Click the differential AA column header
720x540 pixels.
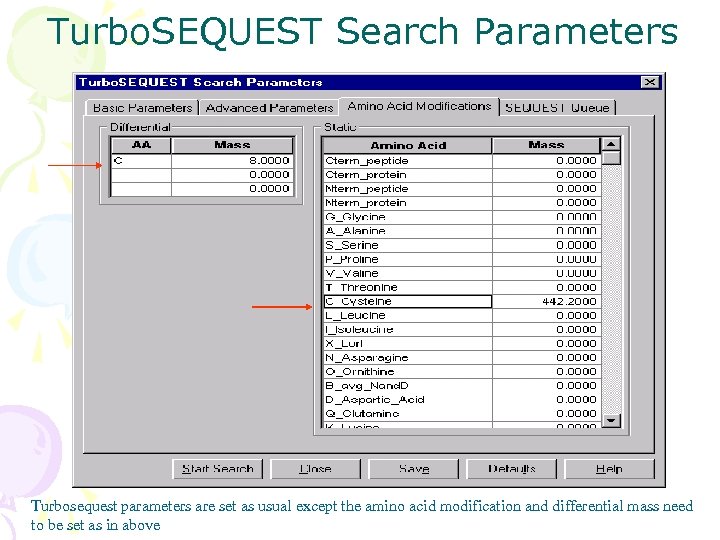point(141,145)
